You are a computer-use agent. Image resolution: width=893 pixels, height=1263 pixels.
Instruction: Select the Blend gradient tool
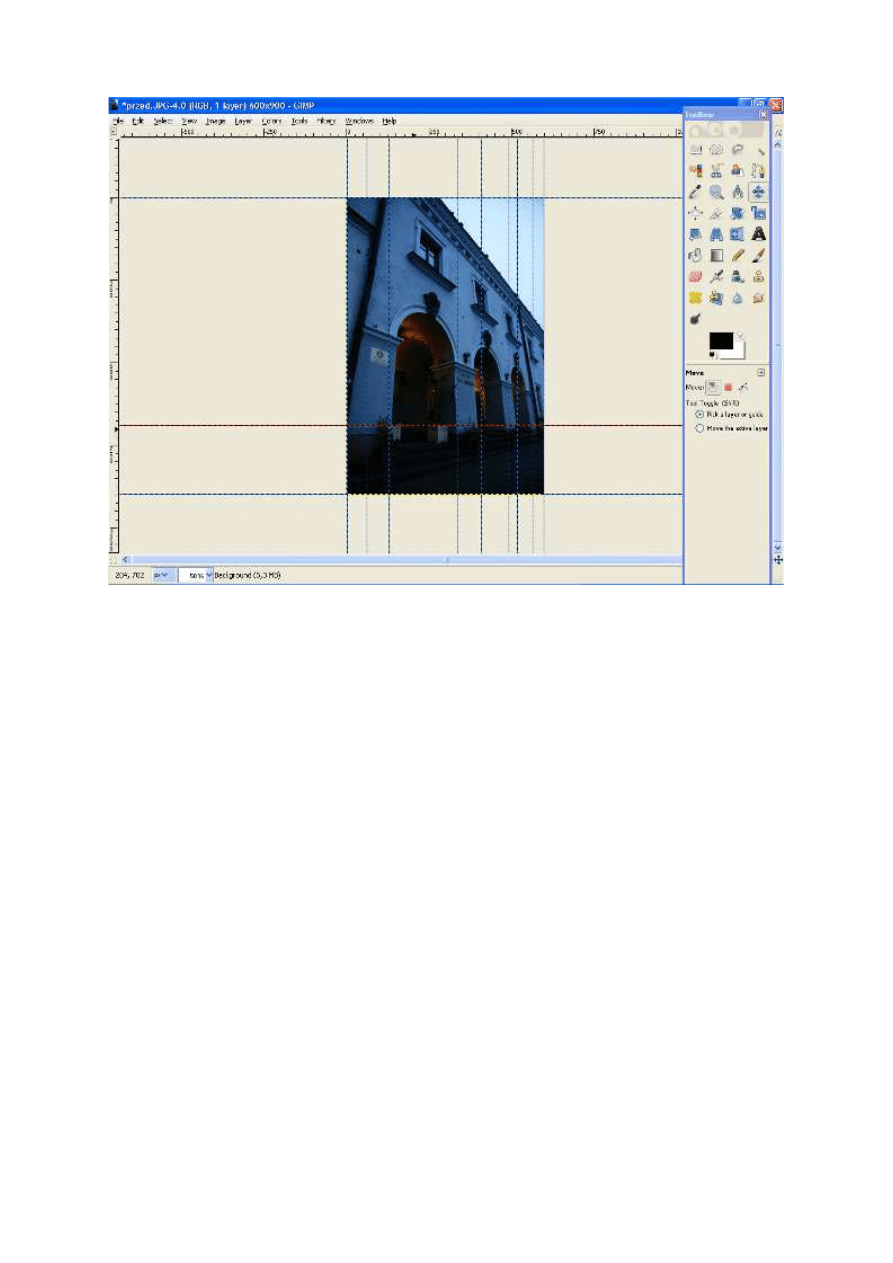(717, 253)
